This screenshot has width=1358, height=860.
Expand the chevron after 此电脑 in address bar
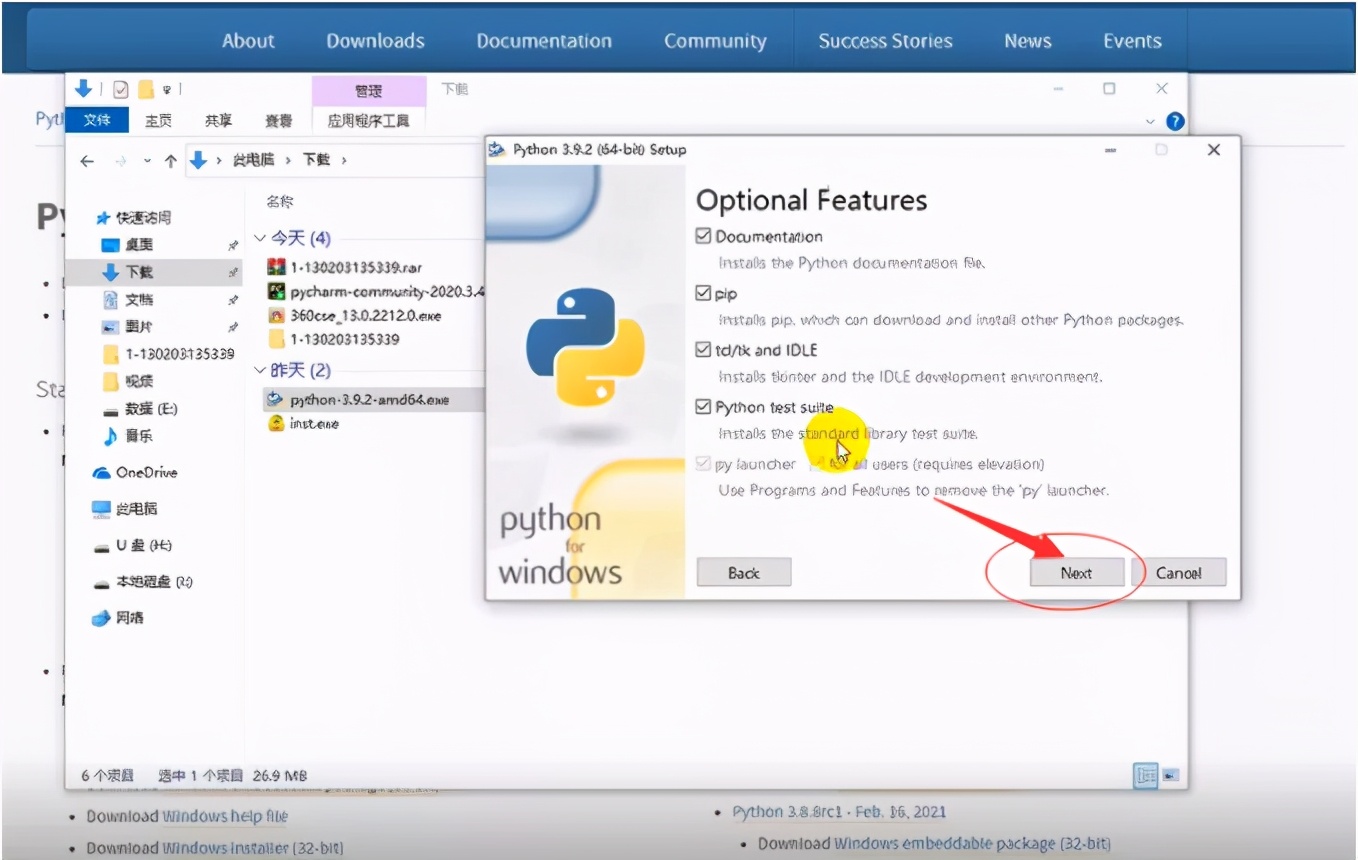click(288, 160)
